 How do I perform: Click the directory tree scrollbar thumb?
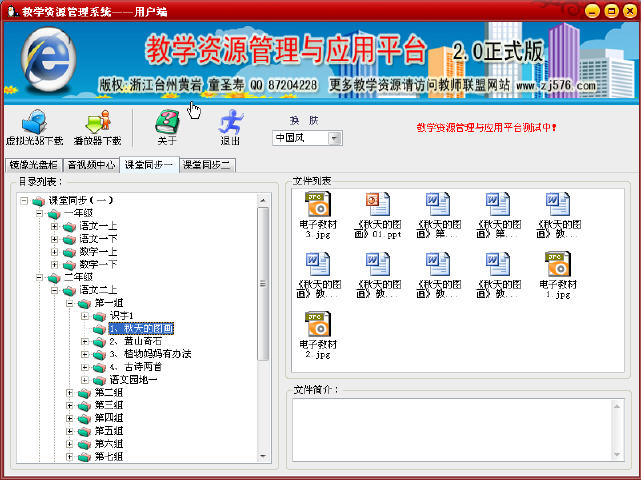(x=263, y=284)
